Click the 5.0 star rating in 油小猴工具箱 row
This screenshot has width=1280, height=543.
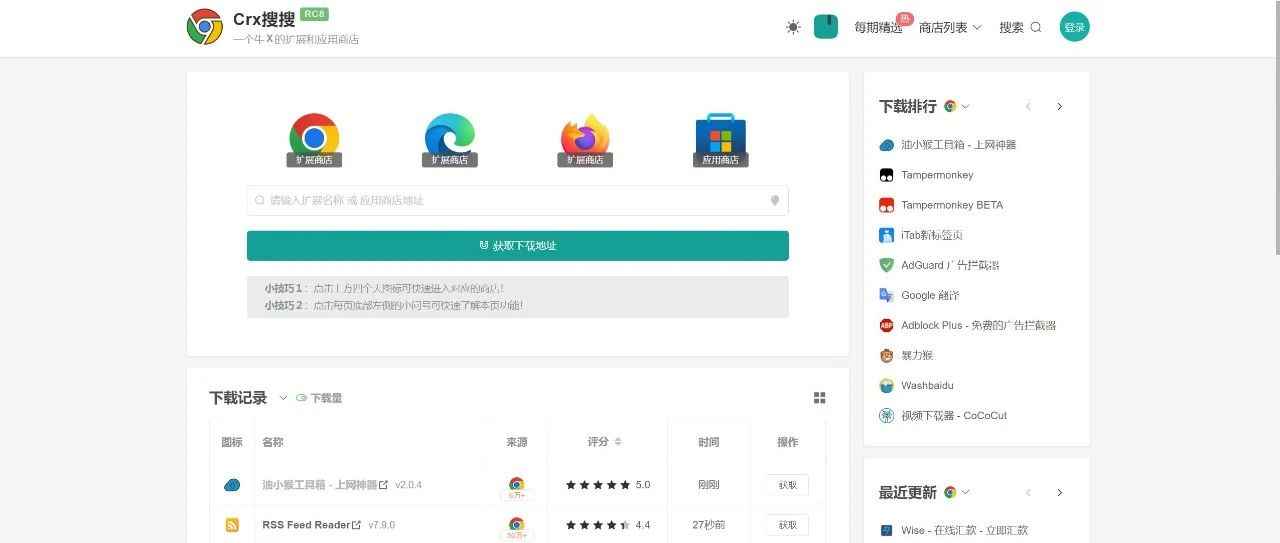pos(608,485)
